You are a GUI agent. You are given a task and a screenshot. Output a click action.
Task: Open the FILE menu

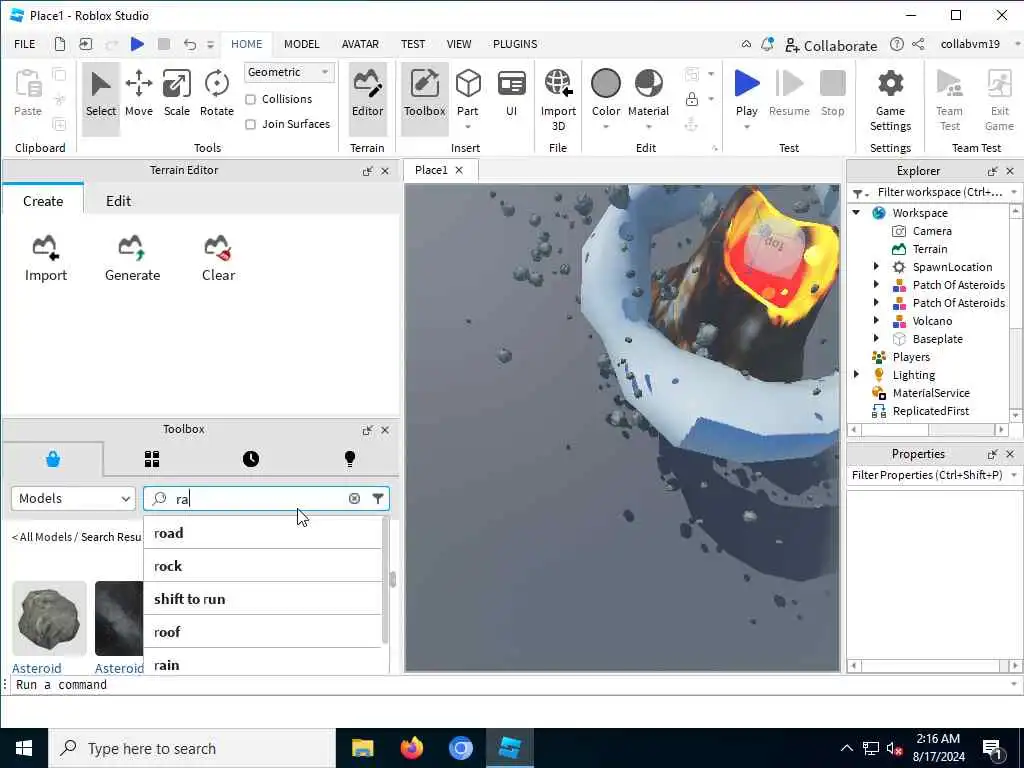click(25, 44)
